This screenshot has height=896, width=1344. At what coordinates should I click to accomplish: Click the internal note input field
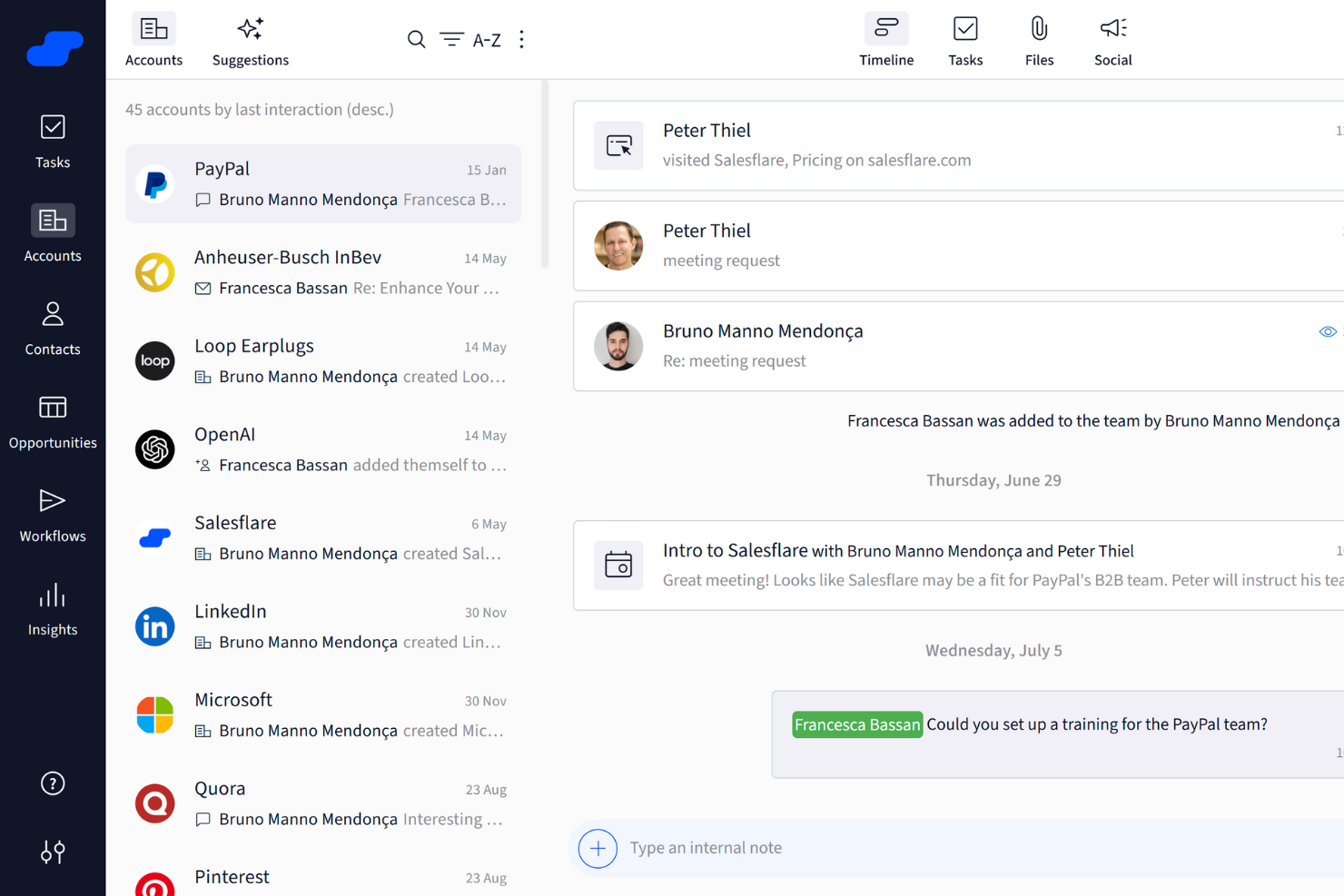[x=817, y=847]
